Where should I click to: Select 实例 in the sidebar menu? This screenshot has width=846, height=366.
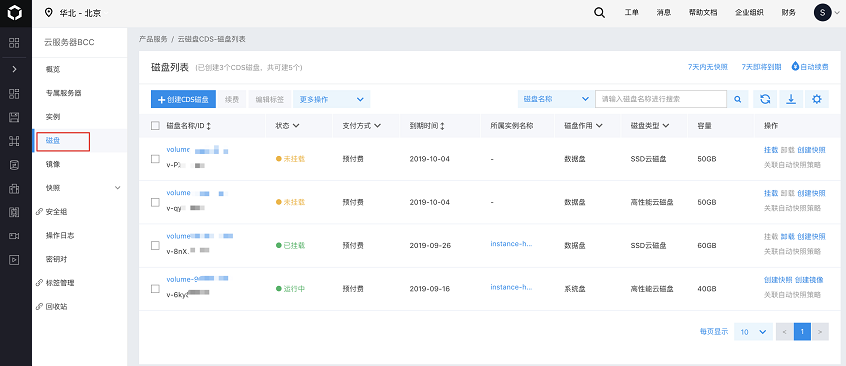pos(53,117)
